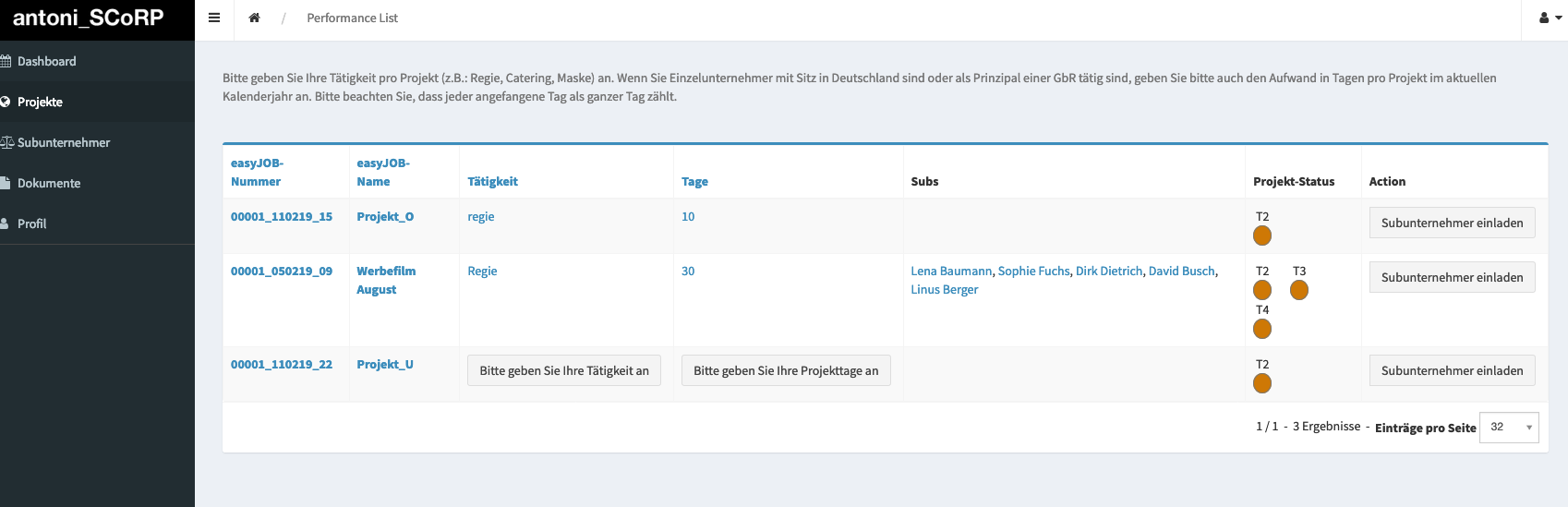Click 'Bitte geben Sie Ihre Projekttage an' field
The image size is (1568, 507).
[x=786, y=370]
